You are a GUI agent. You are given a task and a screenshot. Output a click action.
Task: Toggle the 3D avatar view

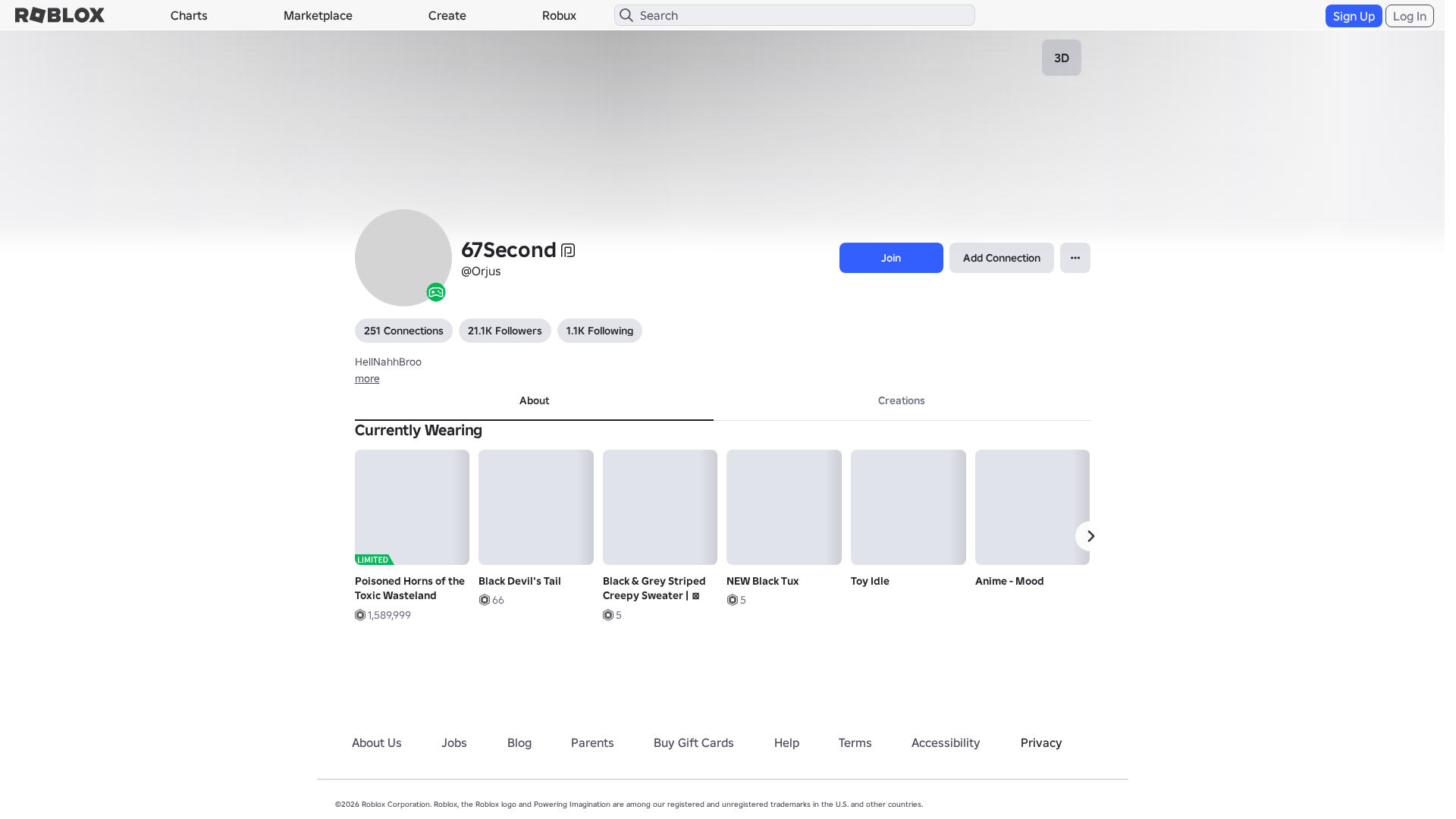1062,58
